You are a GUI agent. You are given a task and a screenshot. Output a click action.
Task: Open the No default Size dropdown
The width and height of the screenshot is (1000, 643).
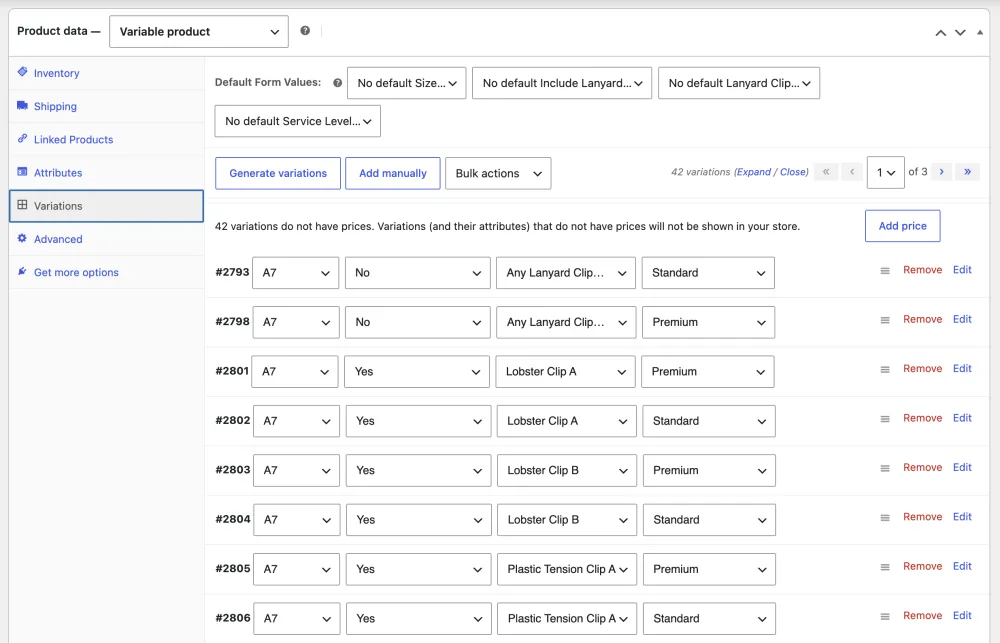(x=407, y=83)
